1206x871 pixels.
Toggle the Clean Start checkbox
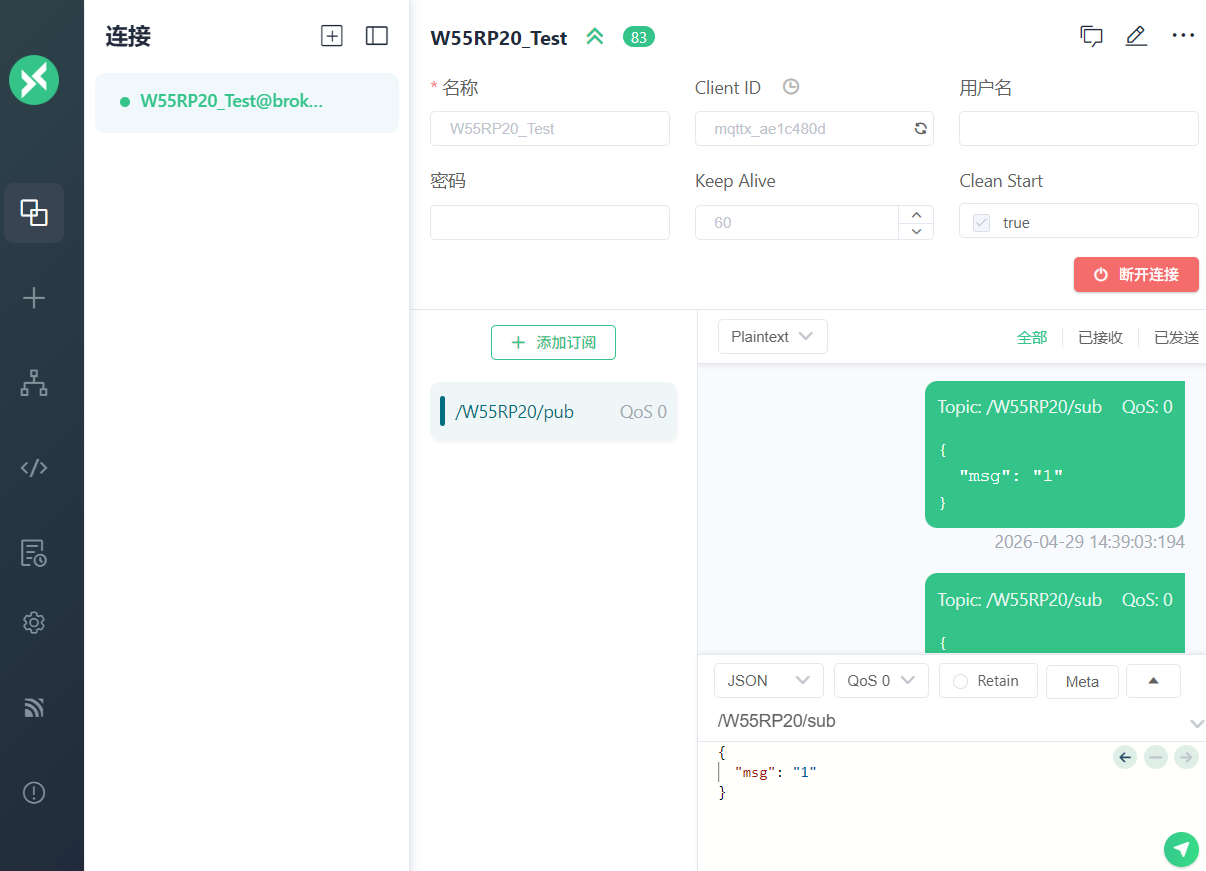[982, 223]
